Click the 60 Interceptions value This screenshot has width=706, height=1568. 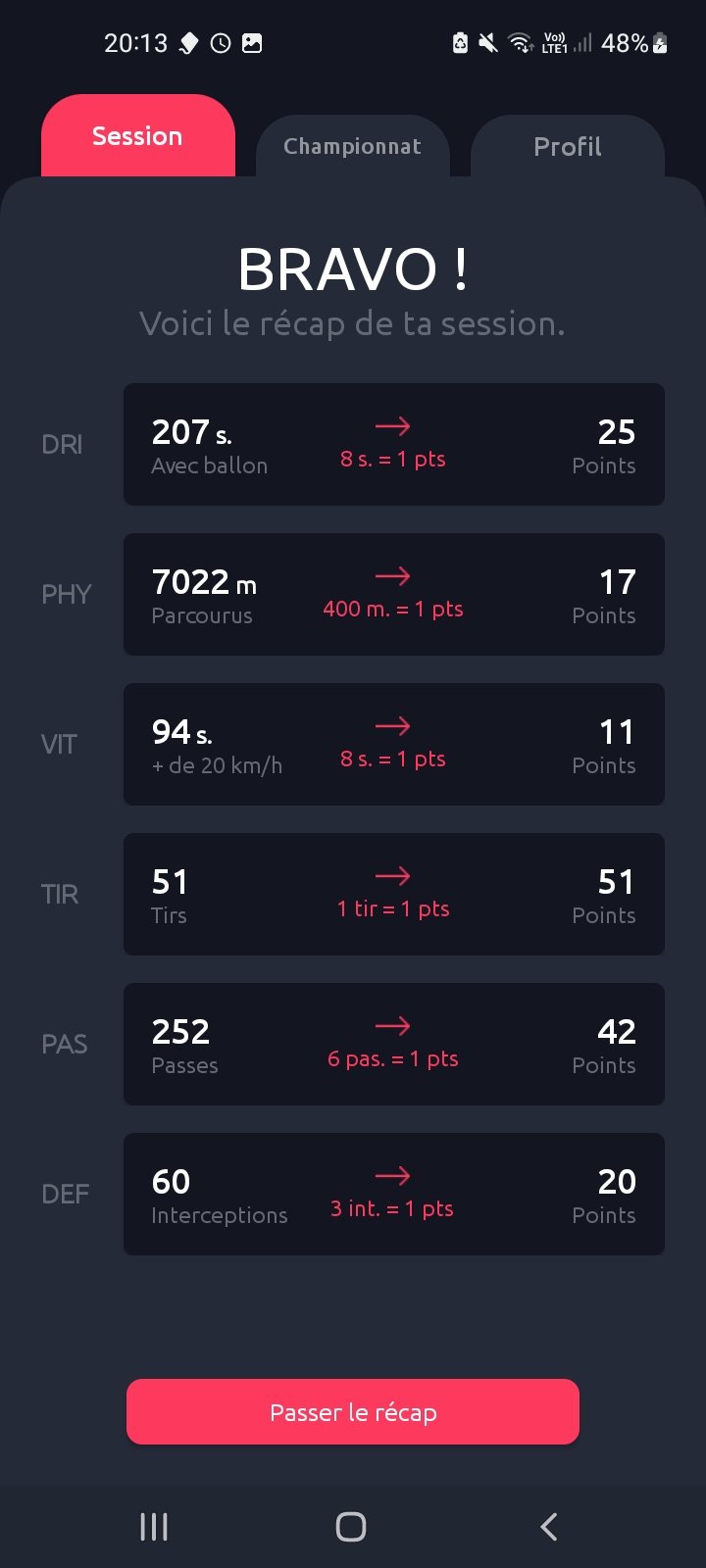tap(171, 1182)
